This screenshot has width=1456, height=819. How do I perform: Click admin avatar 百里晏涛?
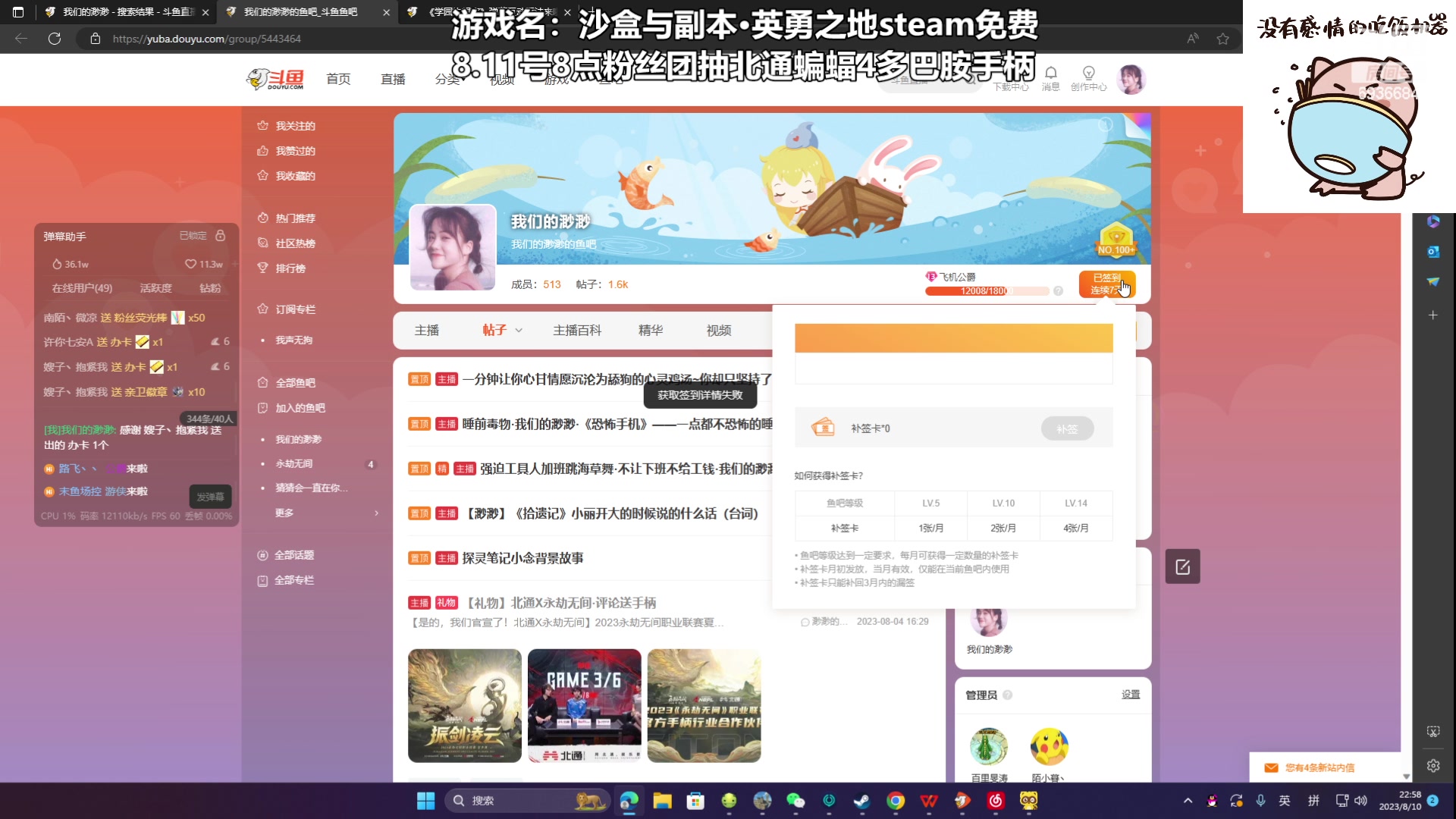[989, 746]
